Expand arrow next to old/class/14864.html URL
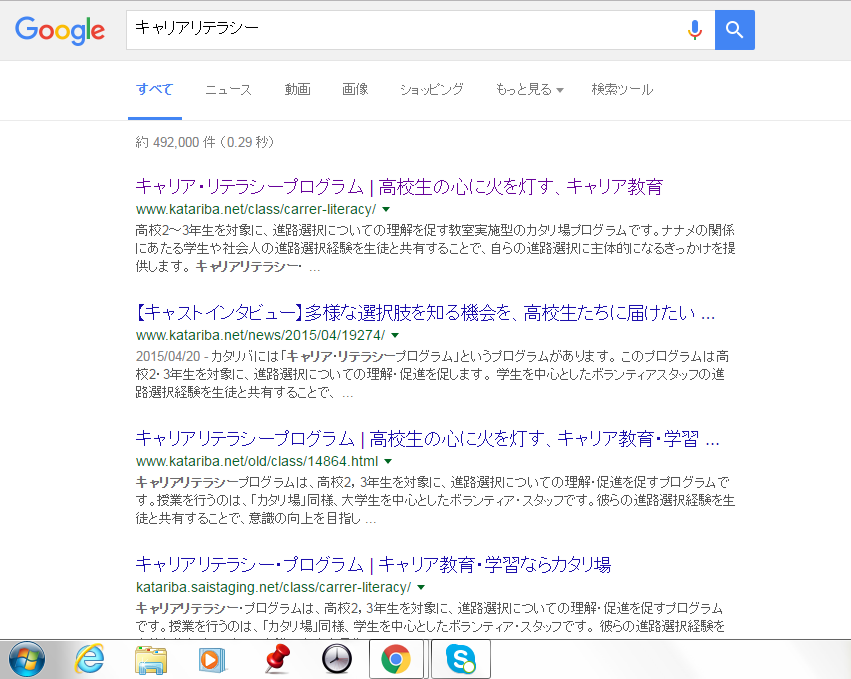851x679 pixels. tap(388, 461)
